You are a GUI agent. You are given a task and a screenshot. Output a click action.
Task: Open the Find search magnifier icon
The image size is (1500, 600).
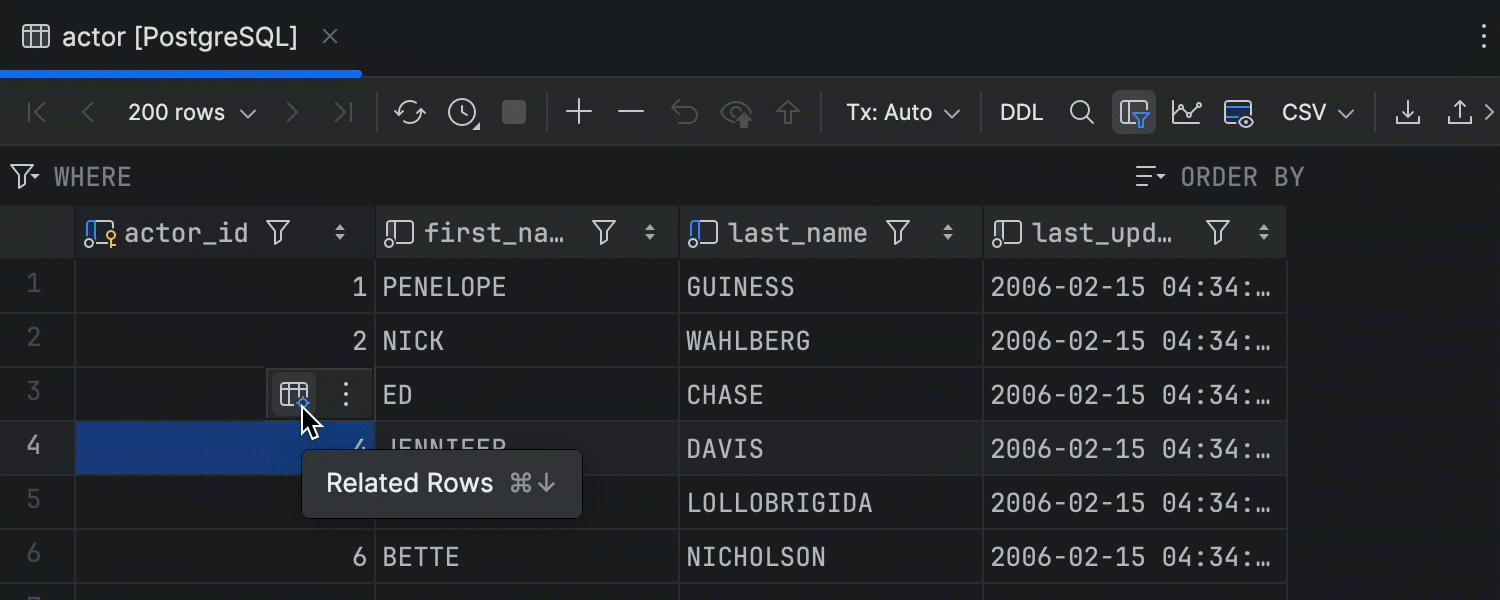(x=1081, y=113)
